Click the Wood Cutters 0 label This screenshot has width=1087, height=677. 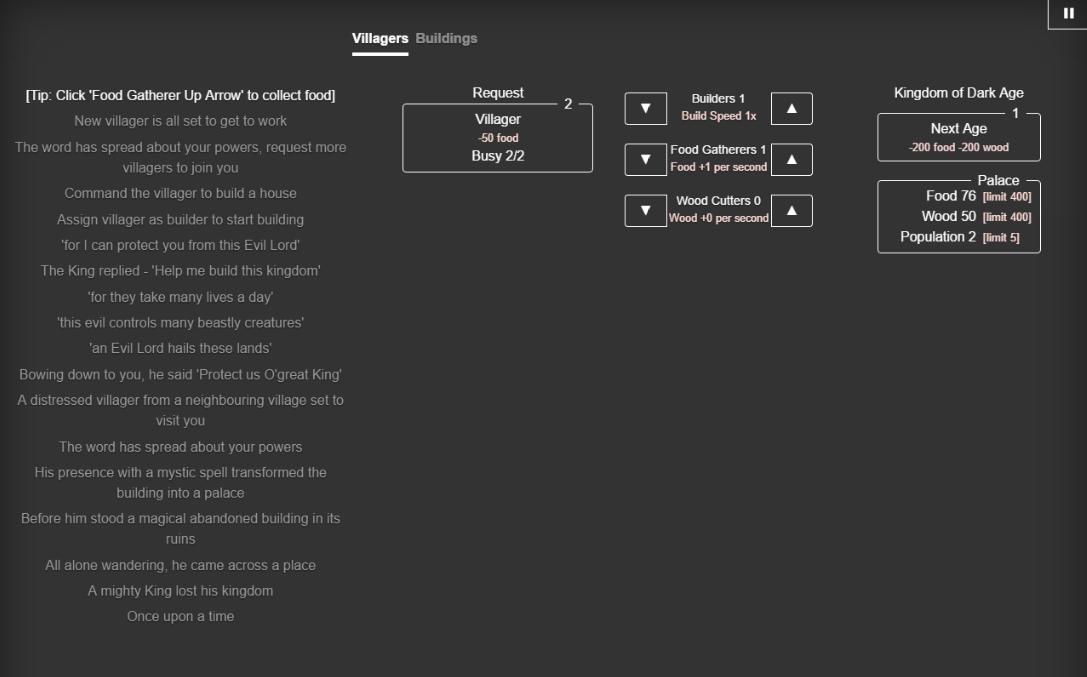pos(718,201)
